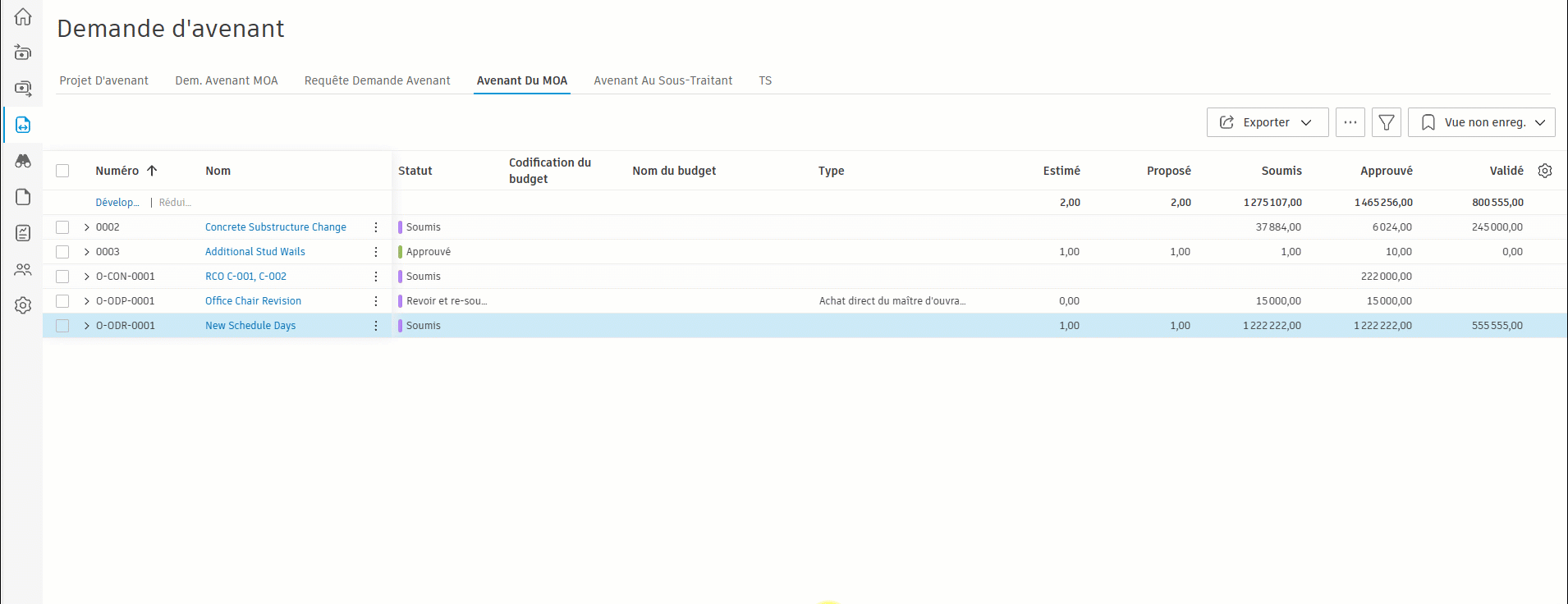This screenshot has height=604, width=1568.
Task: Click the Validé column header
Action: tap(1506, 171)
